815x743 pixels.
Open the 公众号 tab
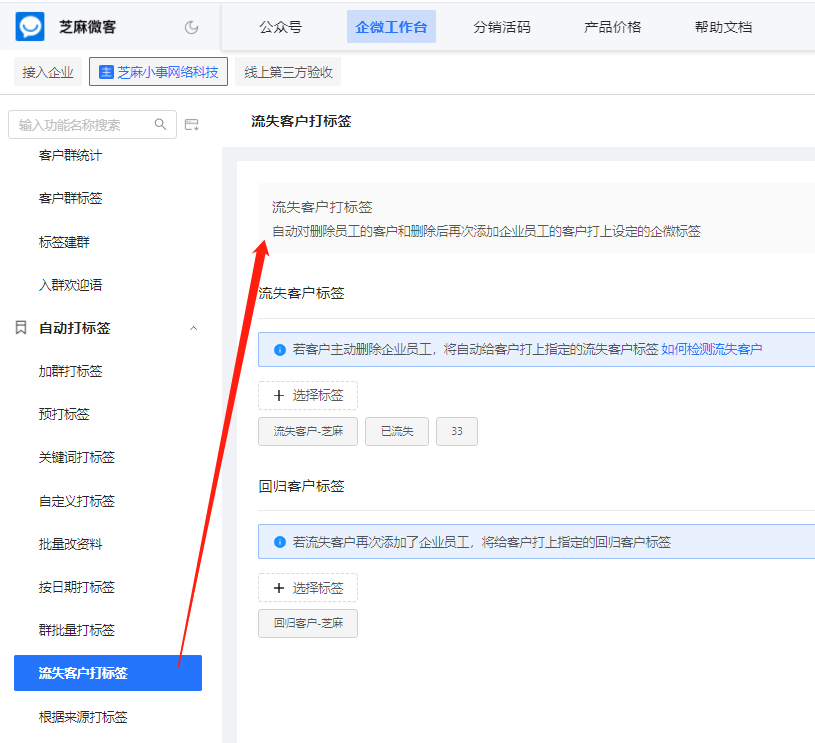(x=281, y=27)
